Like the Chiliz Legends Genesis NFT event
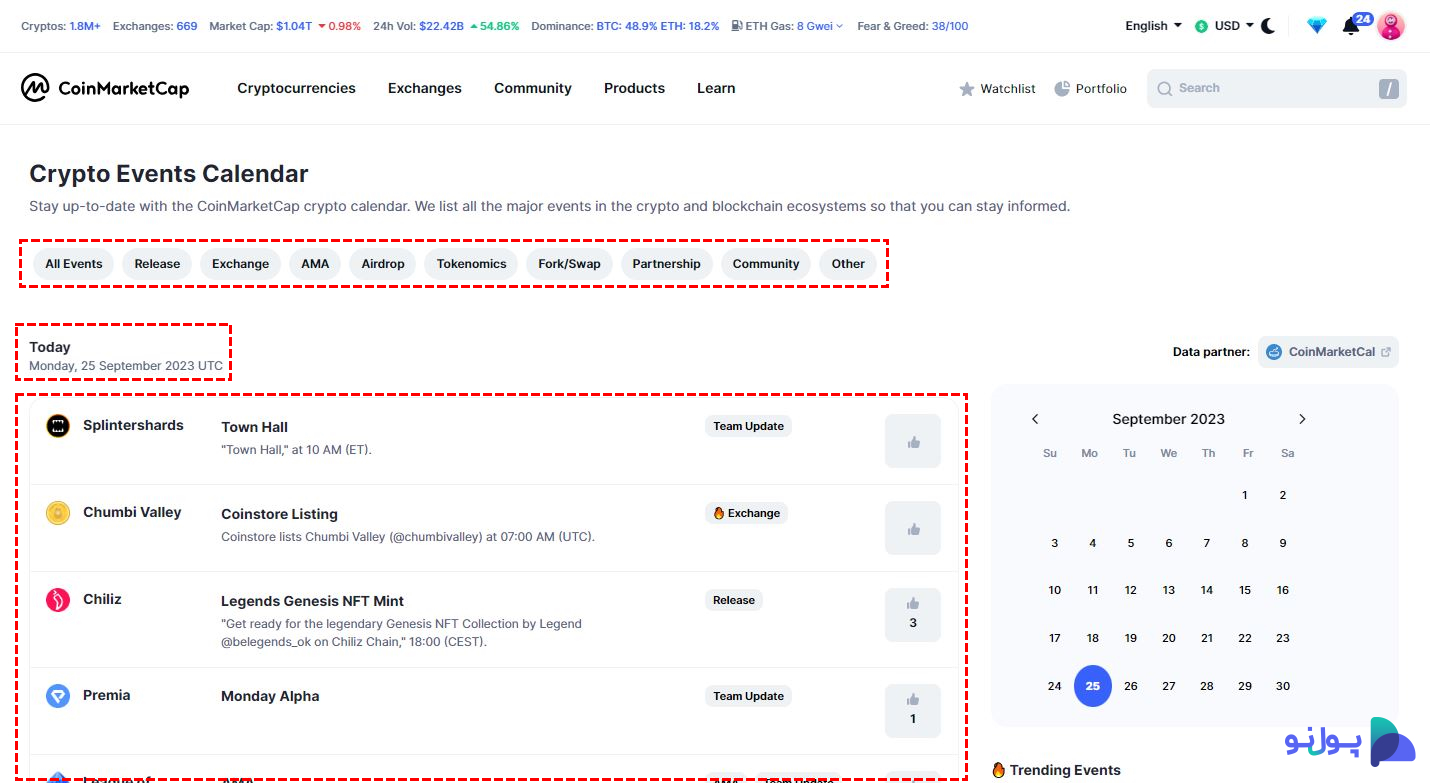This screenshot has height=783, width=1430. click(913, 614)
